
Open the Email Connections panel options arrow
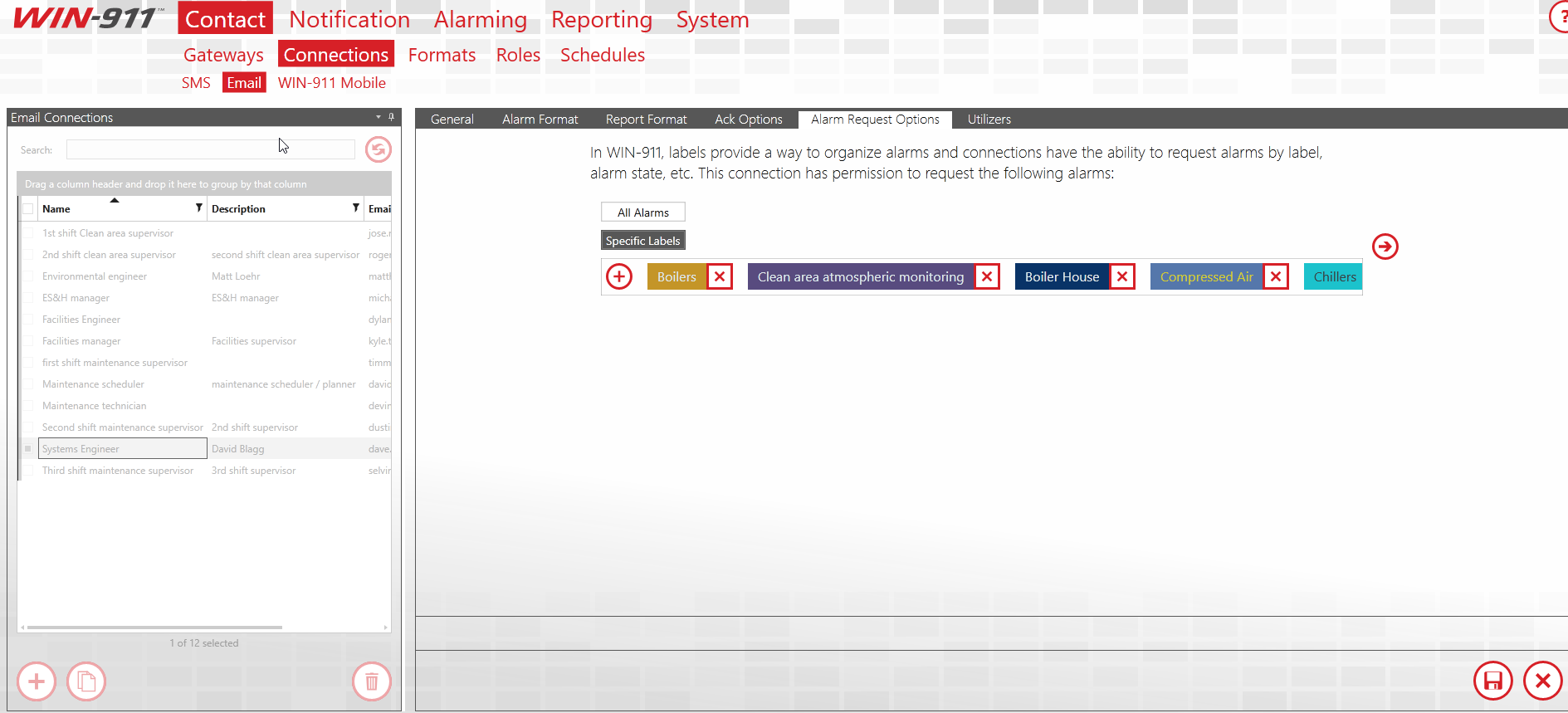pos(379,117)
